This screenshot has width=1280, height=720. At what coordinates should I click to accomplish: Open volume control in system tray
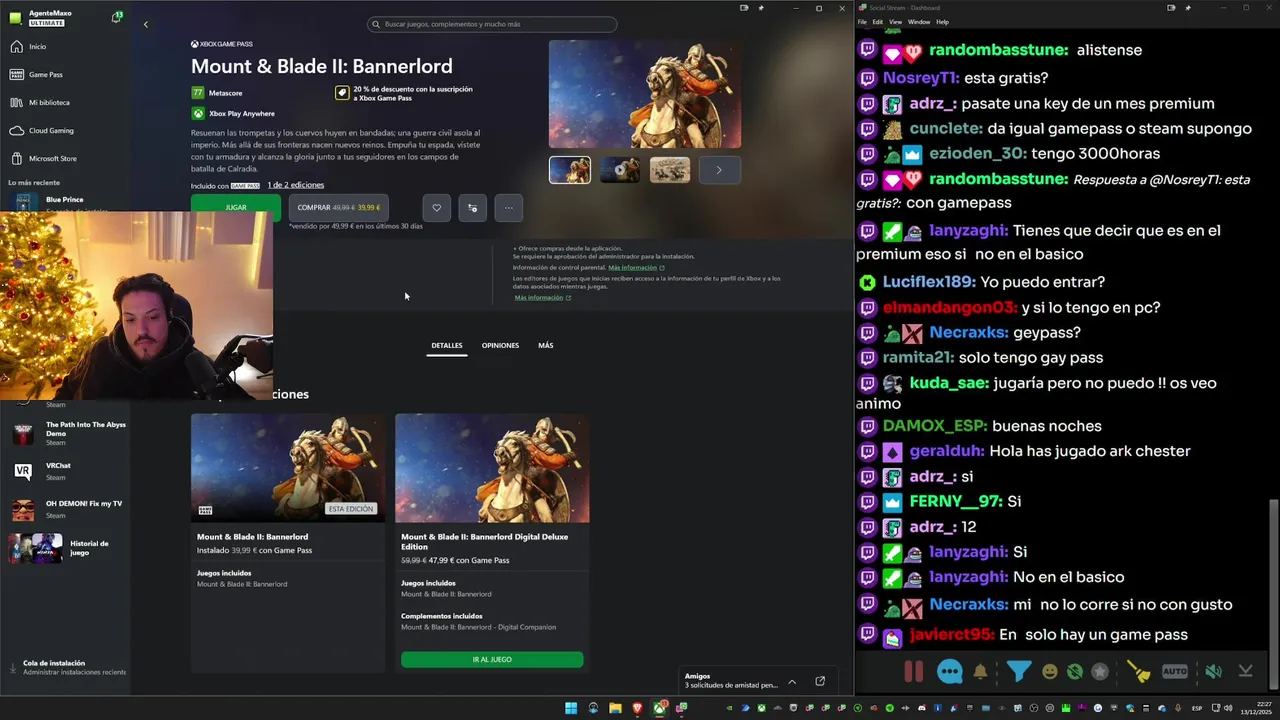tap(1228, 708)
